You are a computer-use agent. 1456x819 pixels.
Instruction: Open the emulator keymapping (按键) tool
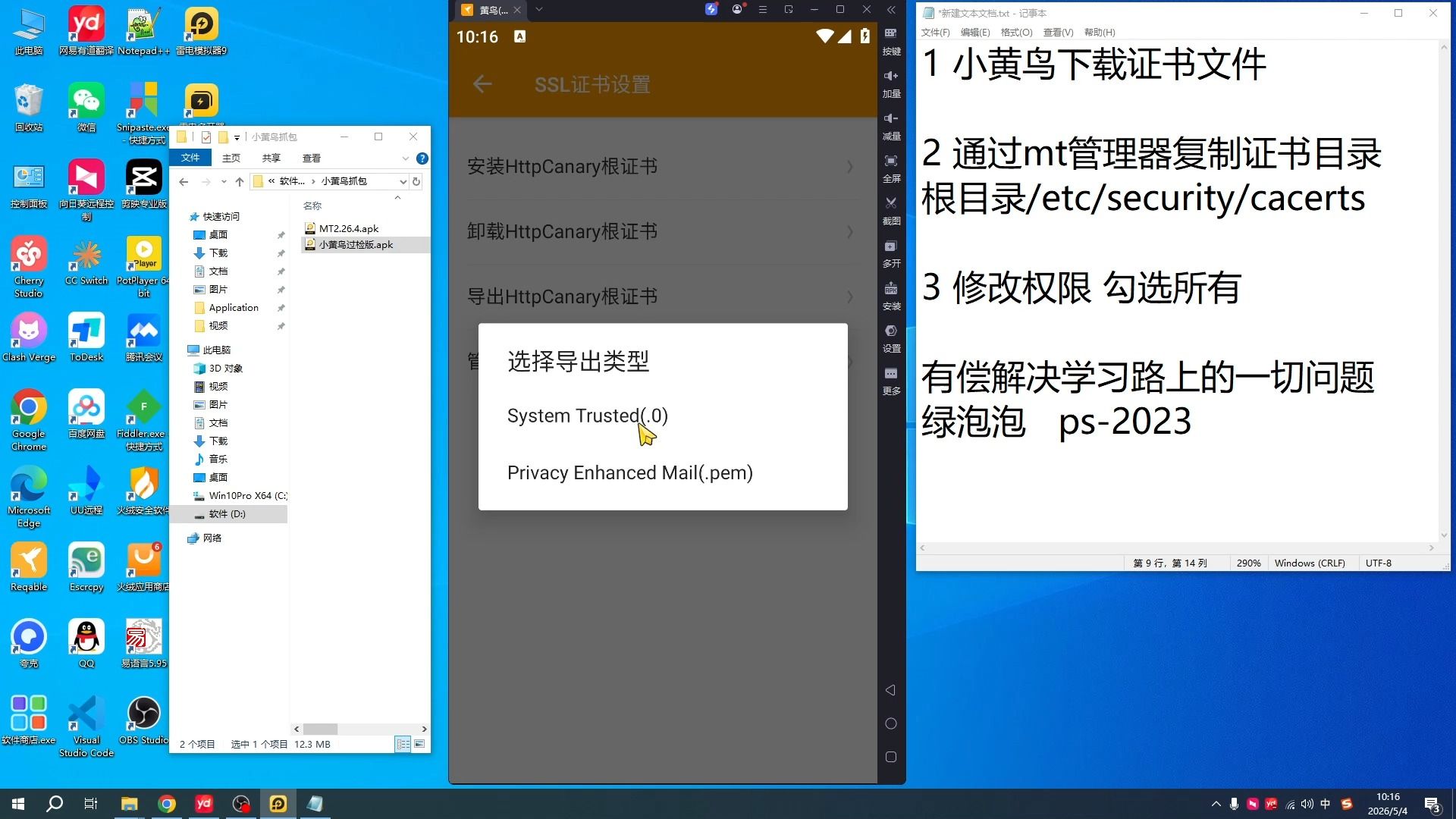click(x=891, y=33)
